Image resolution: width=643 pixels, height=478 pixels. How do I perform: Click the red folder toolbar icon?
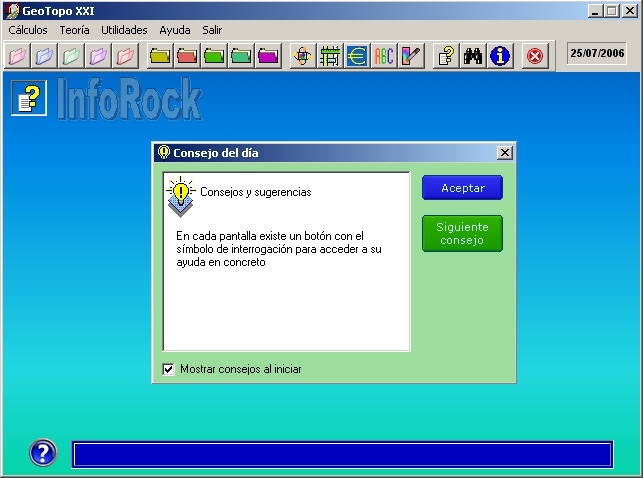[187, 56]
